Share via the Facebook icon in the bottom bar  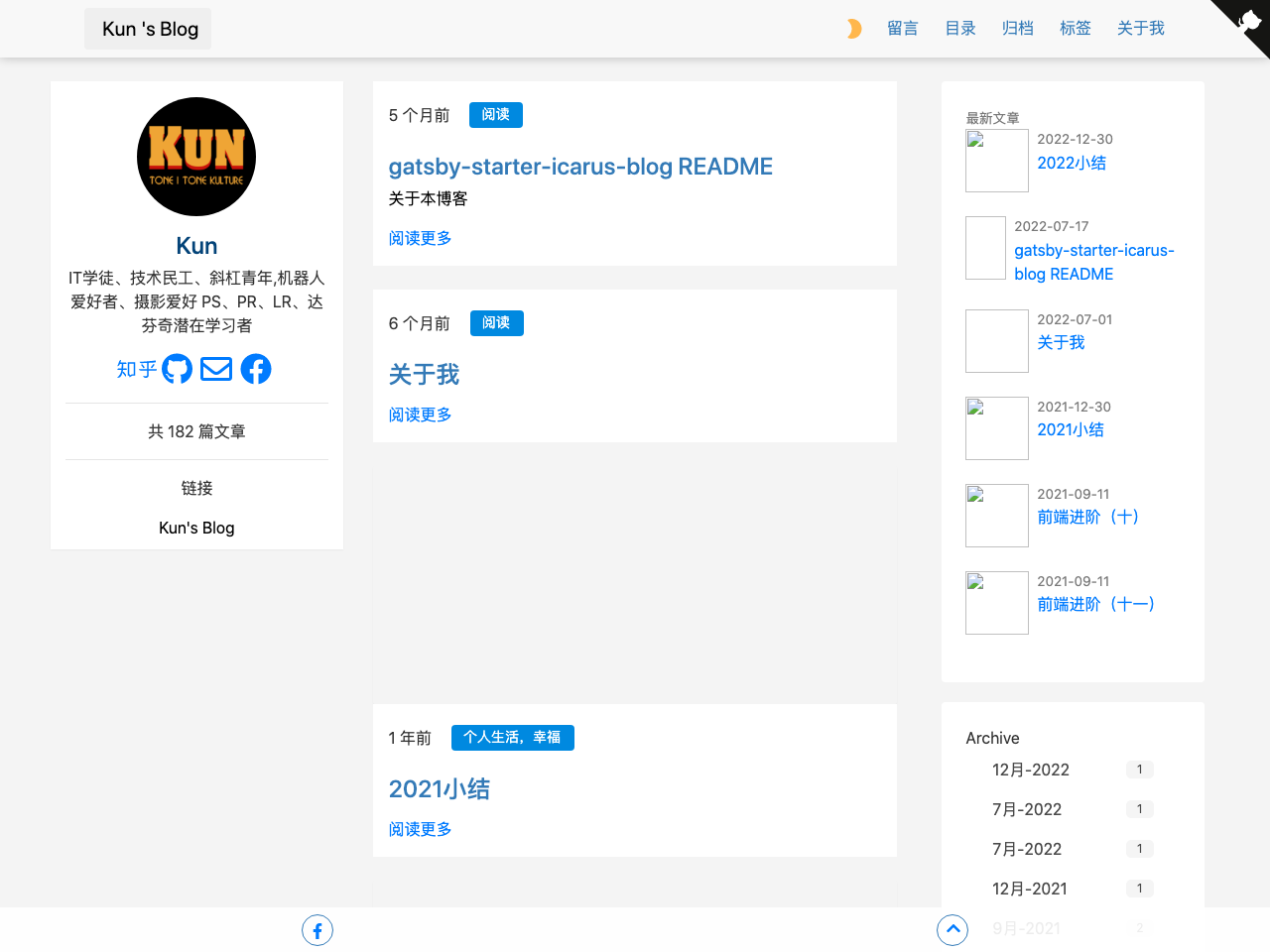click(x=317, y=930)
